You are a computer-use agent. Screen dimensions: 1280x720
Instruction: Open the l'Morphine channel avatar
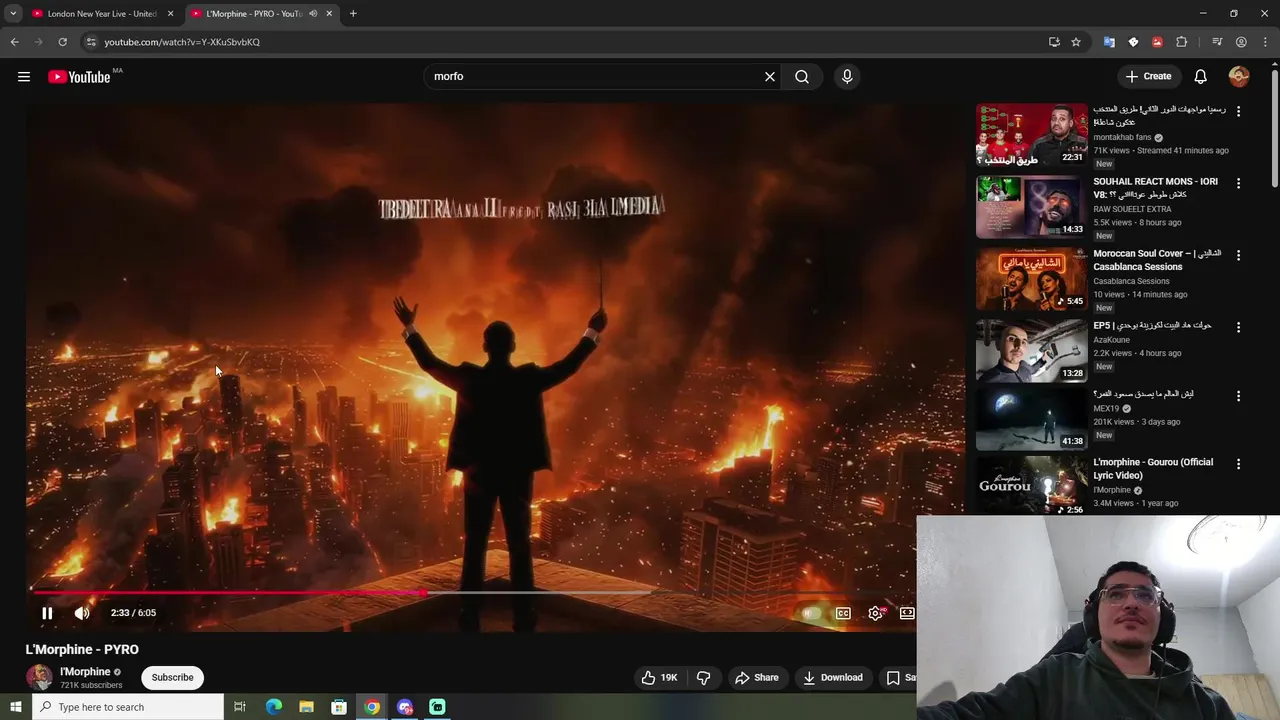[x=39, y=677]
